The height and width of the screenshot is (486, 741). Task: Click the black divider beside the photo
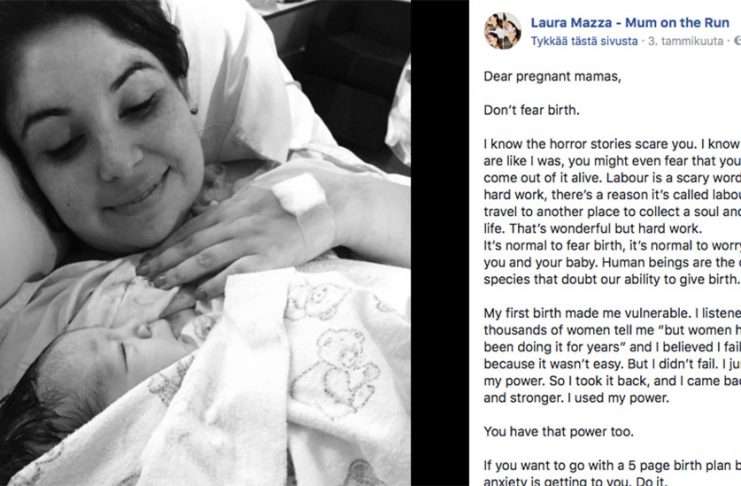[x=439, y=243]
